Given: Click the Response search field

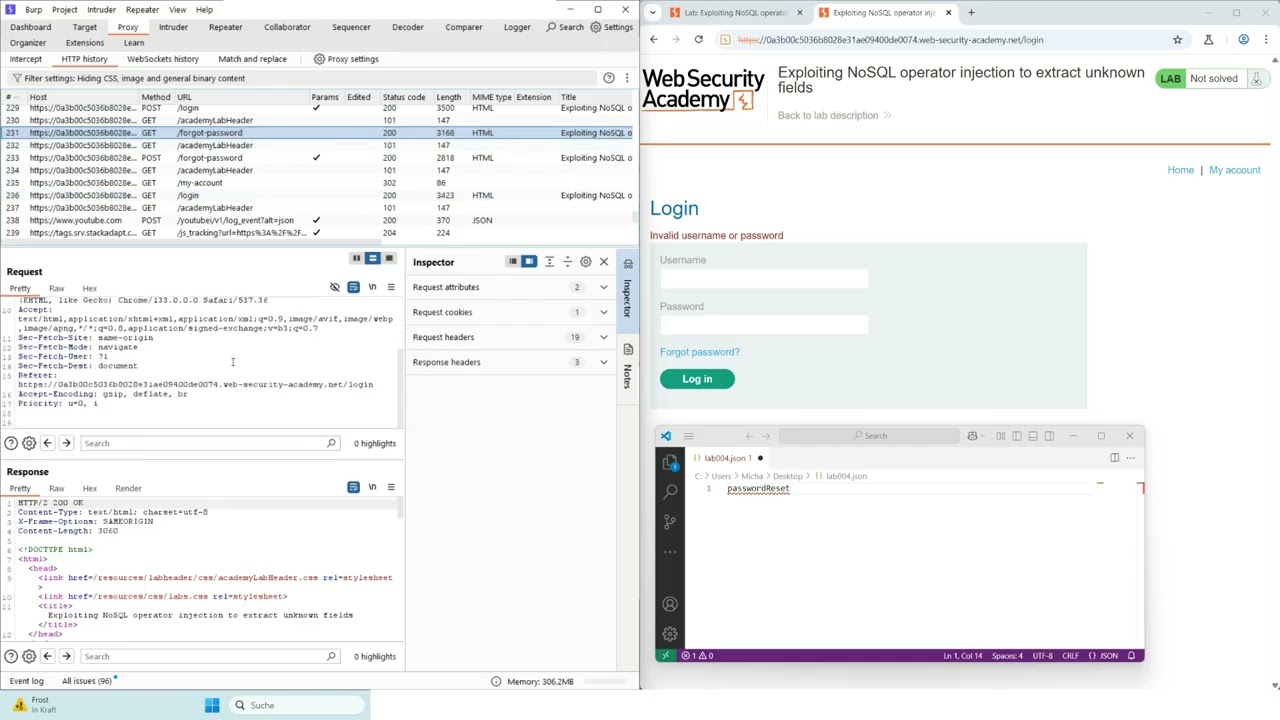Looking at the screenshot, I should (x=209, y=656).
